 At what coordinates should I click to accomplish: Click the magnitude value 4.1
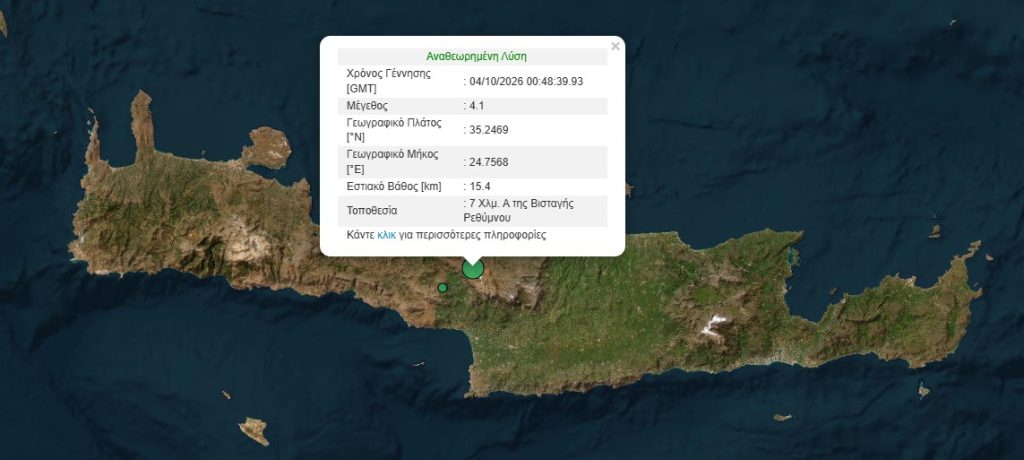tap(477, 106)
